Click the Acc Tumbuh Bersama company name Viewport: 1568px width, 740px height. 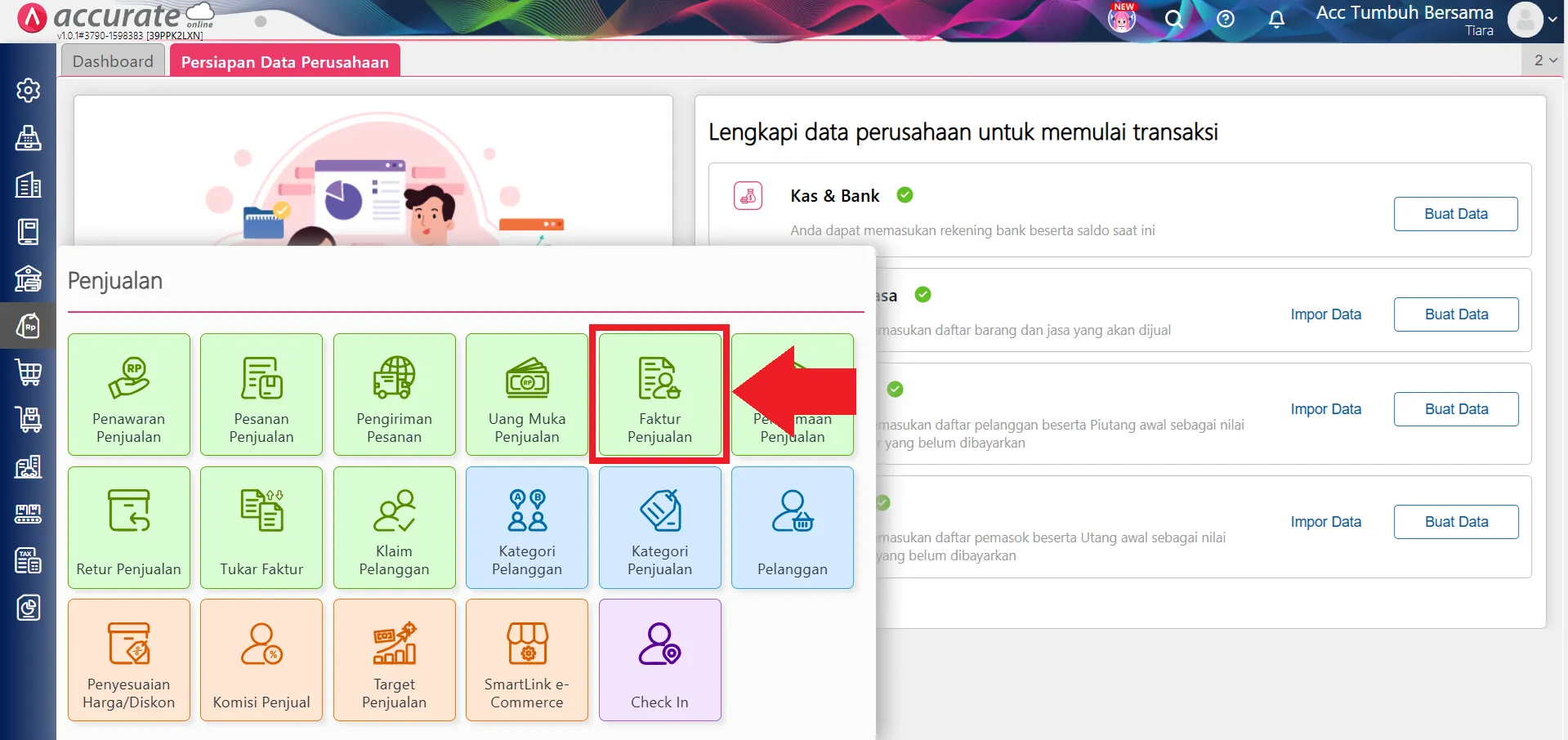[x=1405, y=13]
